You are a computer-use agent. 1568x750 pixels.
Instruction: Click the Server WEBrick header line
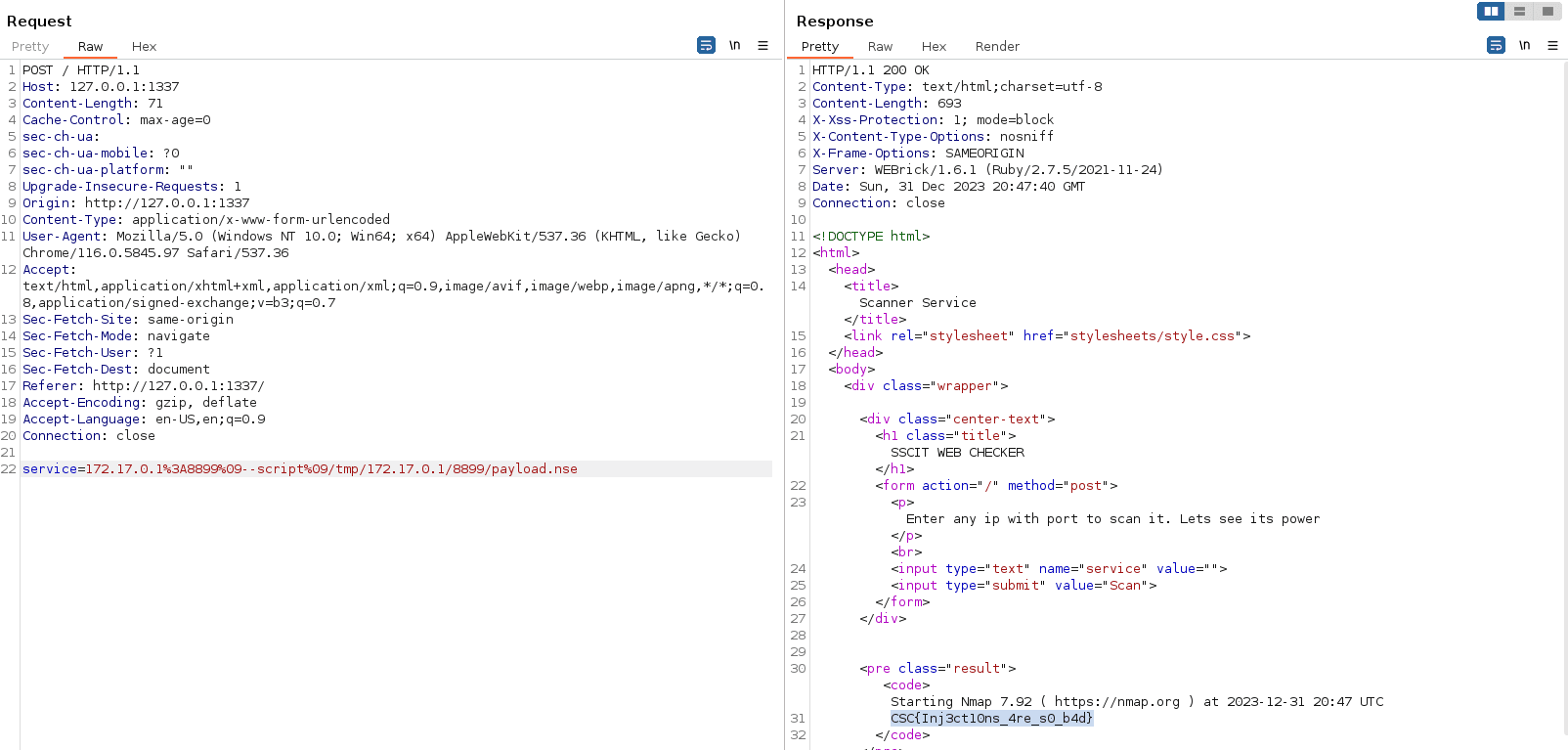coord(988,170)
